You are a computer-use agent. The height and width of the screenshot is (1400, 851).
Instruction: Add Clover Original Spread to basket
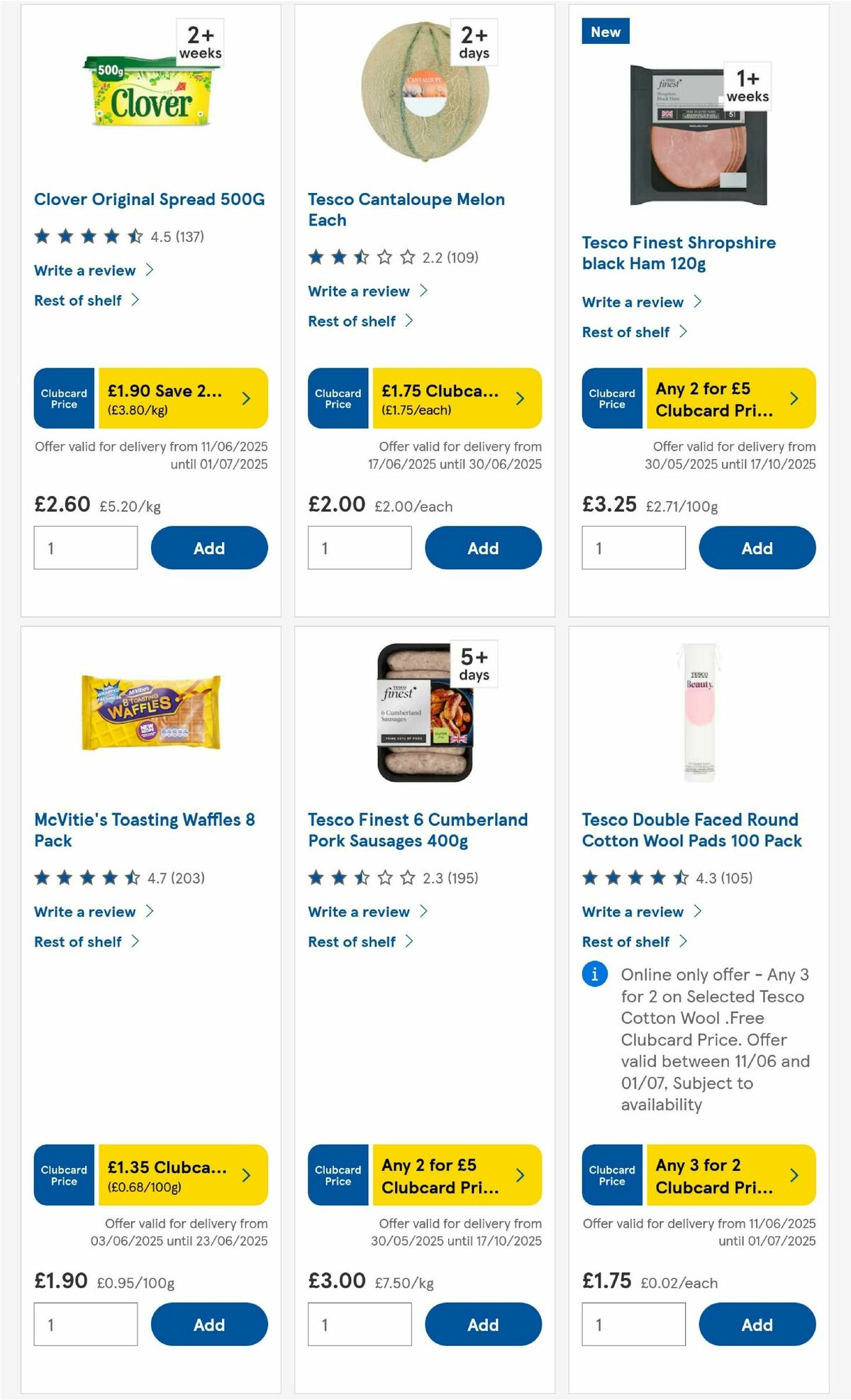(x=208, y=548)
